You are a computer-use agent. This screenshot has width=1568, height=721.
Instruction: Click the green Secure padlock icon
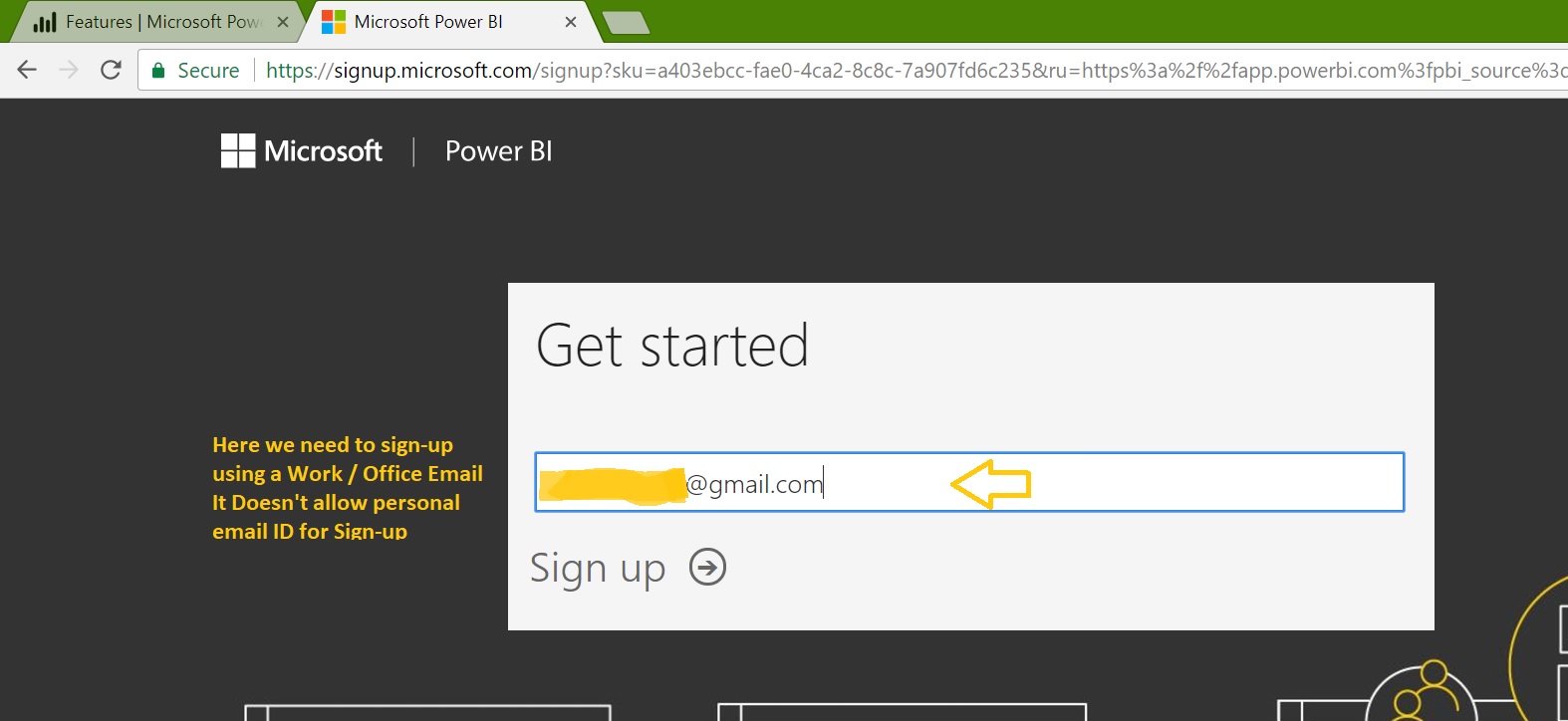[x=157, y=70]
